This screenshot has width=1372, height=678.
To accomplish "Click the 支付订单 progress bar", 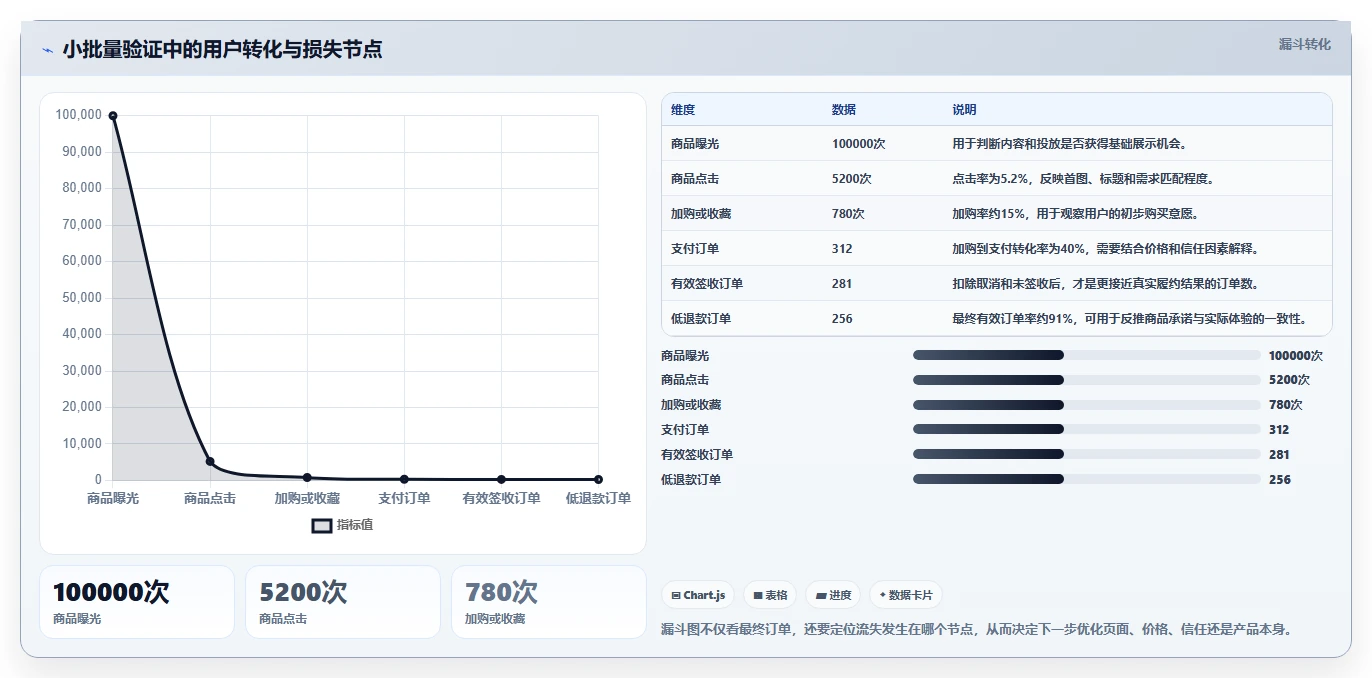I will coord(1086,430).
